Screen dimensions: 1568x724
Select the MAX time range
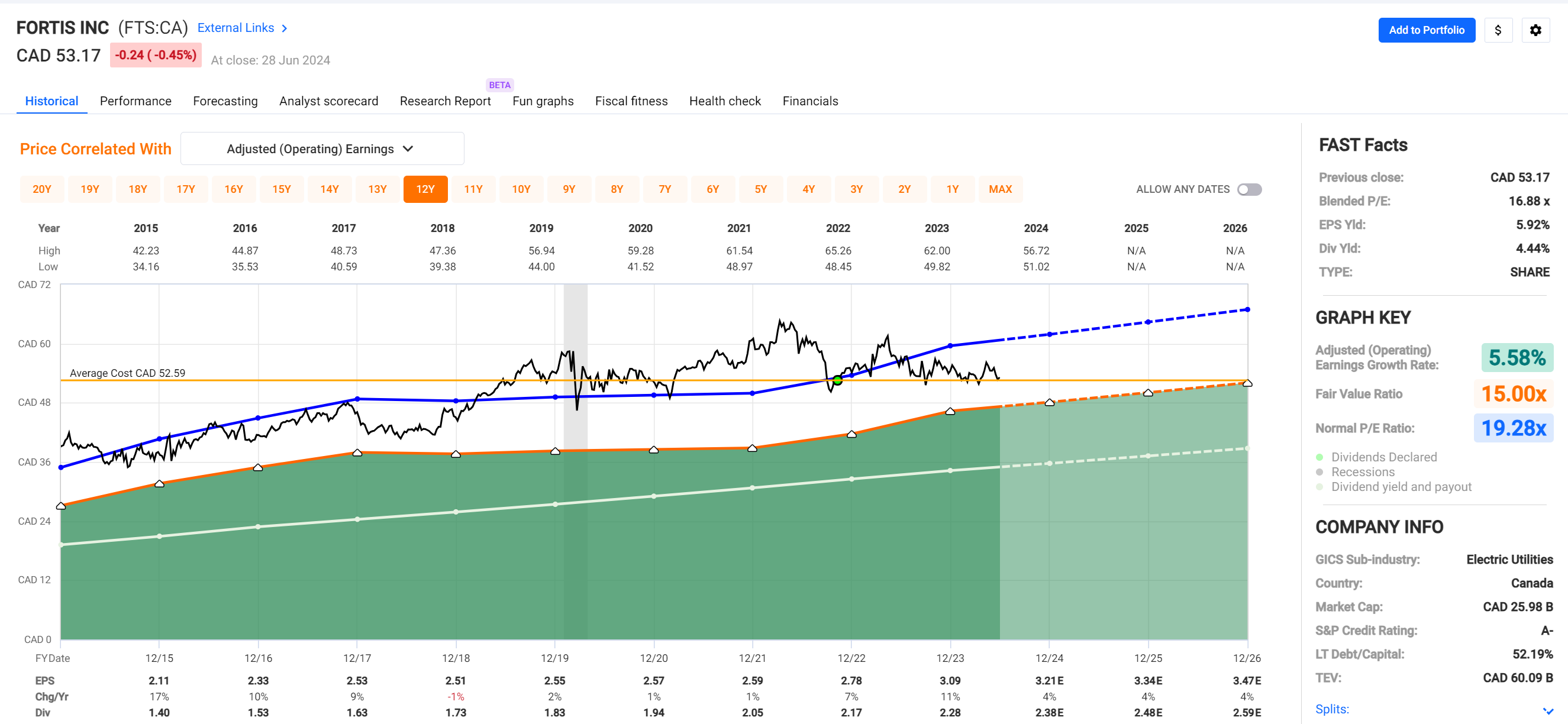point(1001,189)
